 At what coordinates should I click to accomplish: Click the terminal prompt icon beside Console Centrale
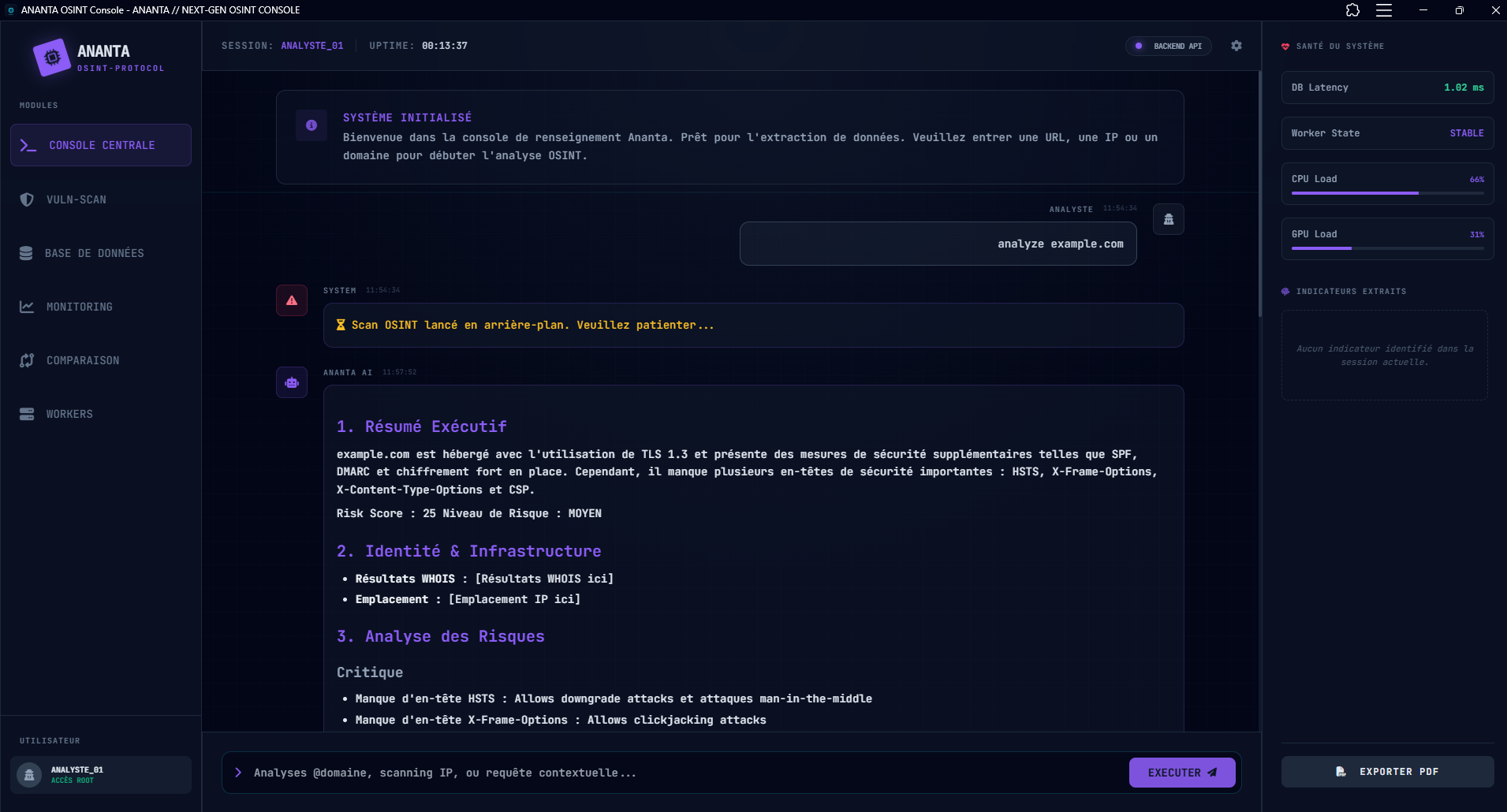pos(28,145)
